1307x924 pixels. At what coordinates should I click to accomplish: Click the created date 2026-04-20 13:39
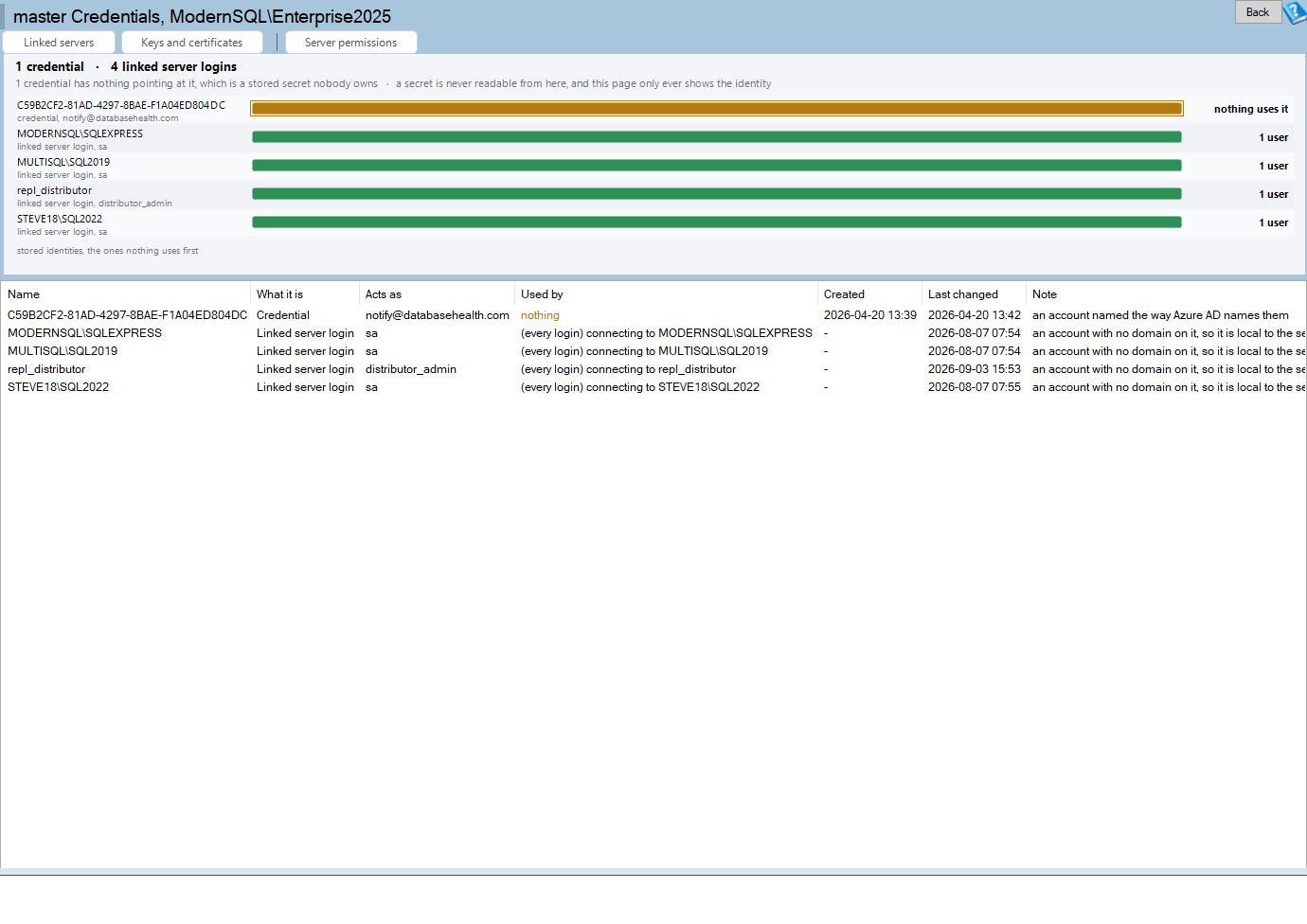[x=870, y=315]
